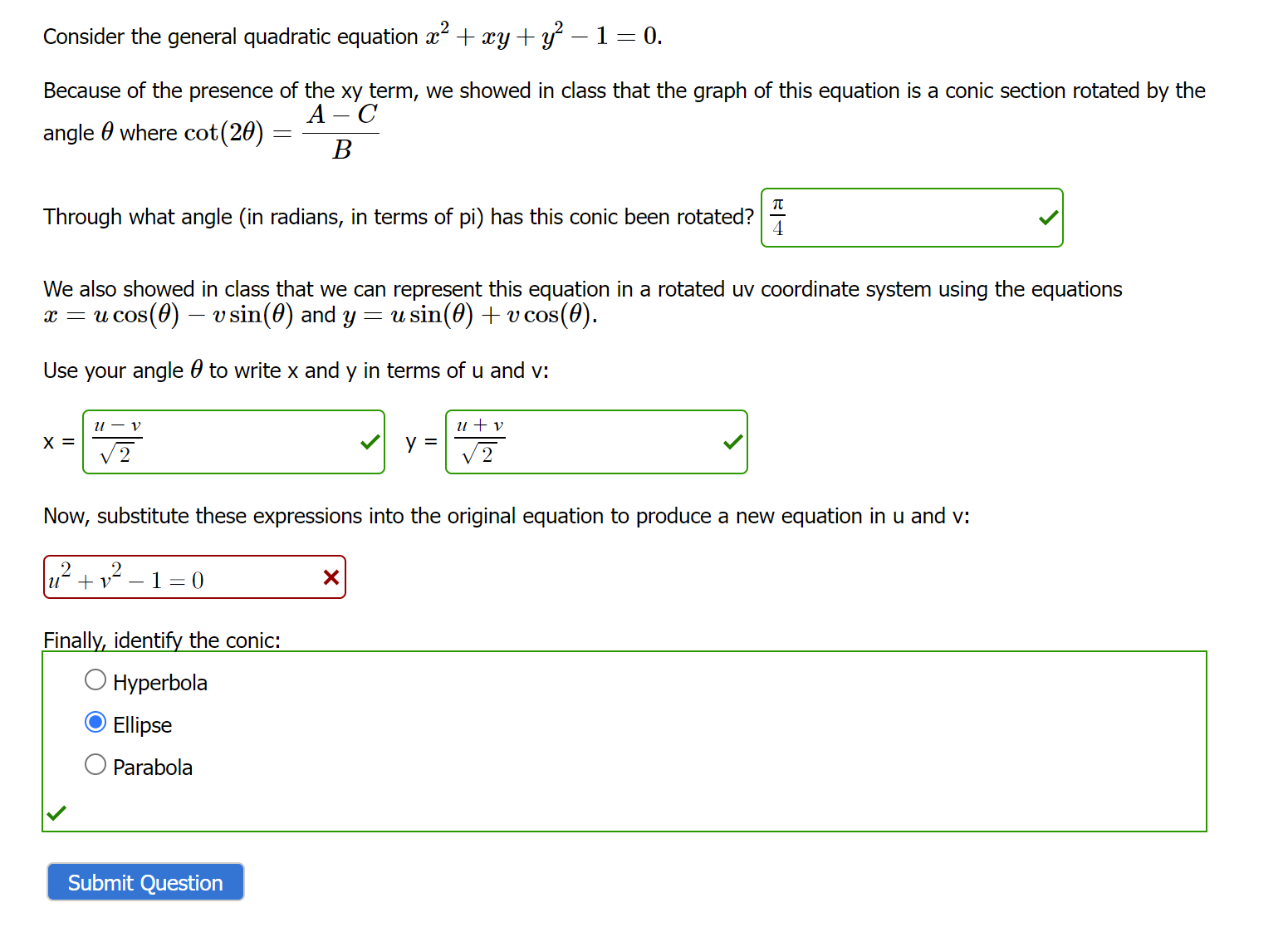1288x937 pixels.
Task: Click the pi over 4 fraction in the answer box
Action: (778, 217)
